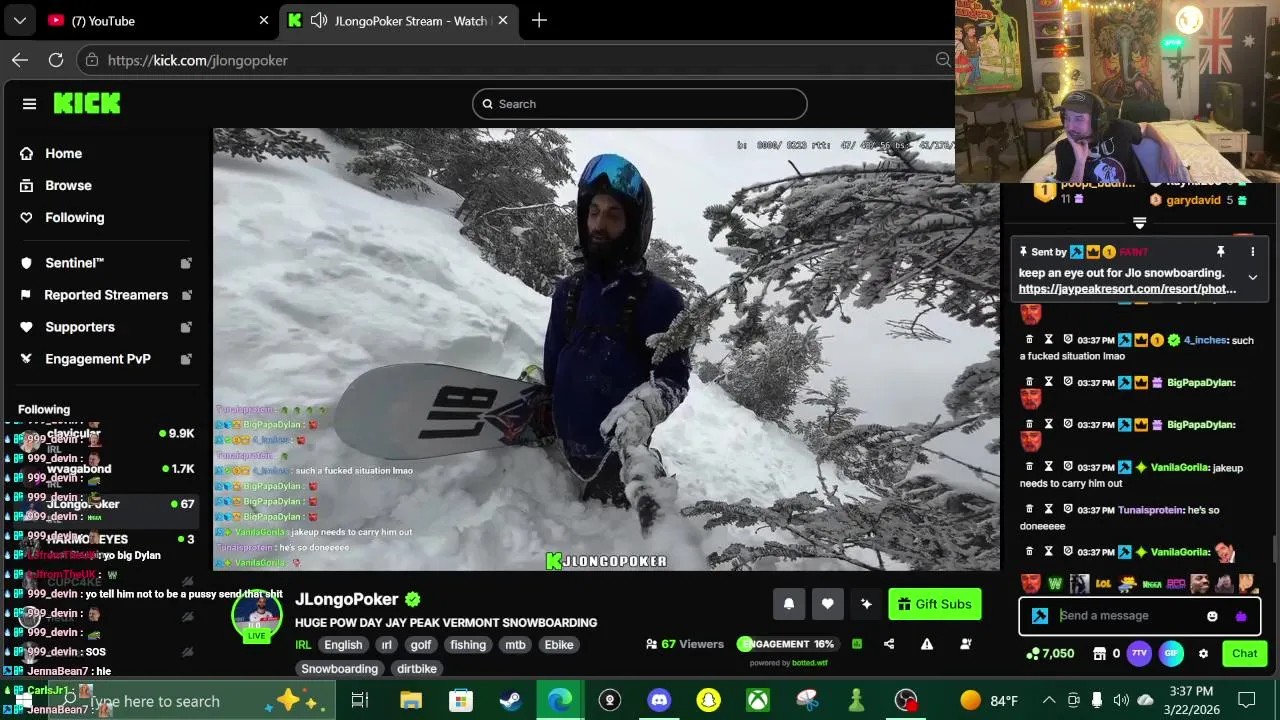The height and width of the screenshot is (720, 1280).
Task: Timeout Tunaisprotein via hourglass icon
Action: pyautogui.click(x=1048, y=510)
